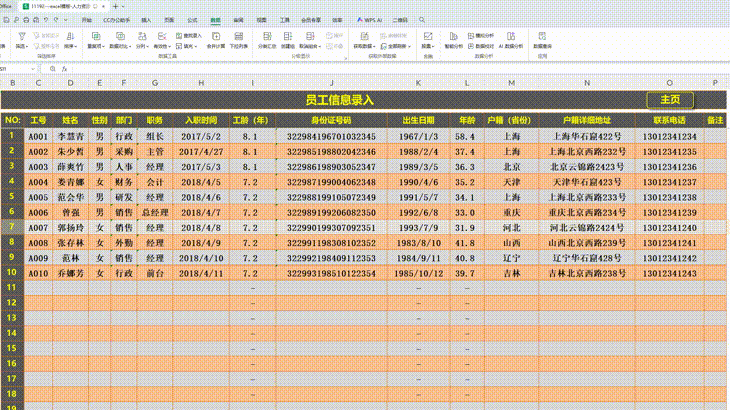Switch to the Home (开始) ribbon tab
730x410 pixels.
[x=87, y=20]
